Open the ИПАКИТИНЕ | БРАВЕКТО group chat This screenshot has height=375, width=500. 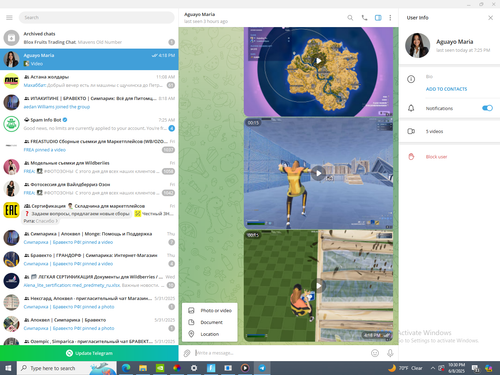coord(89,102)
